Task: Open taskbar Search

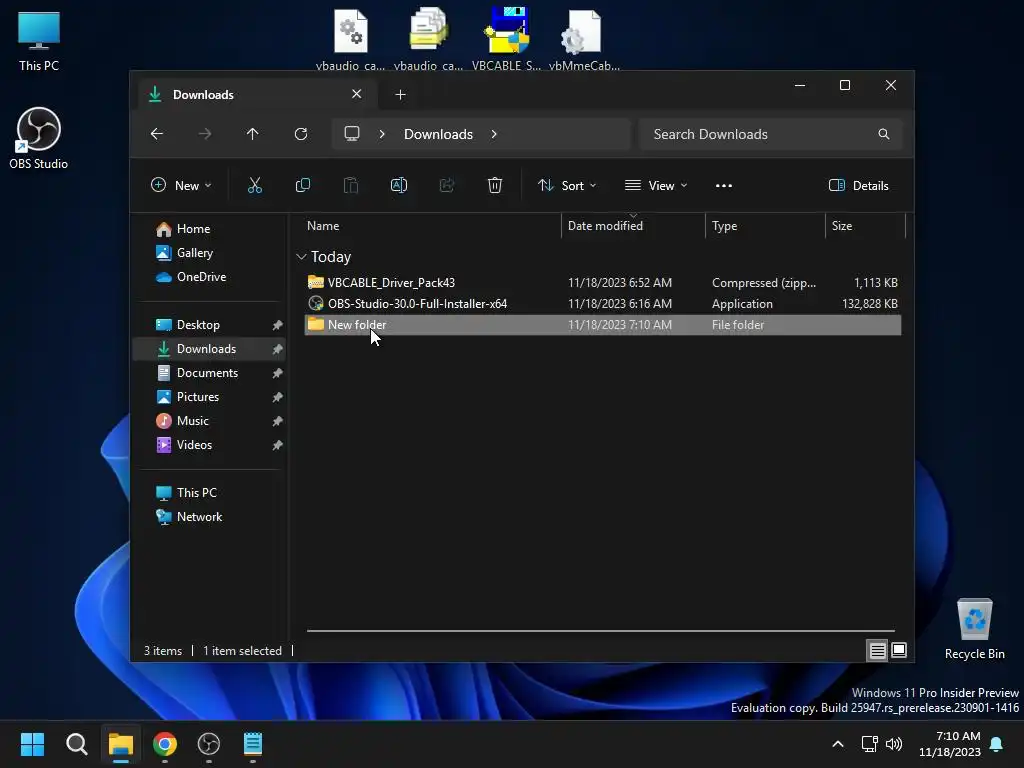Action: 76,744
